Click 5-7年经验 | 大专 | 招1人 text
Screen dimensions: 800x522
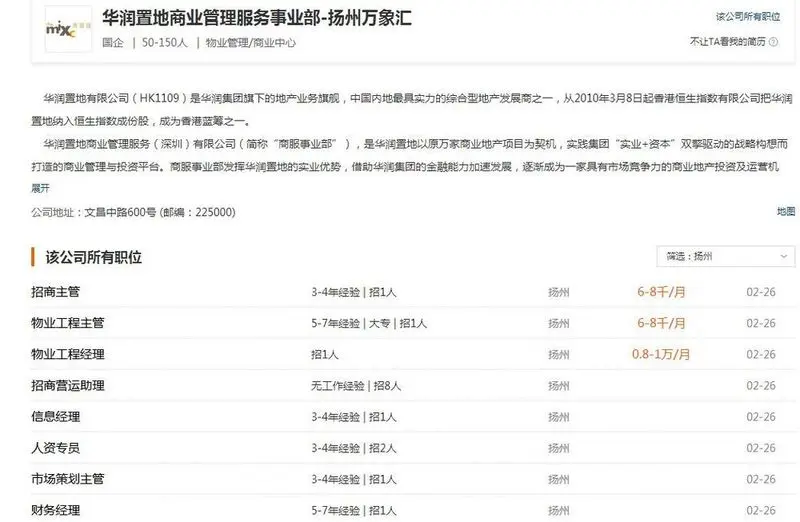coord(369,324)
